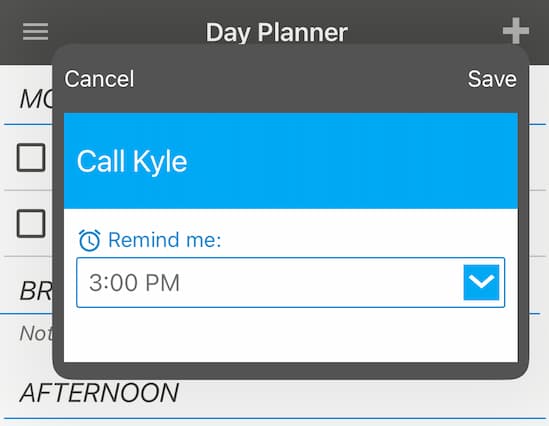Image resolution: width=549 pixels, height=426 pixels.
Task: Open the 3:00 PM reminder time dropdown
Action: pos(291,282)
